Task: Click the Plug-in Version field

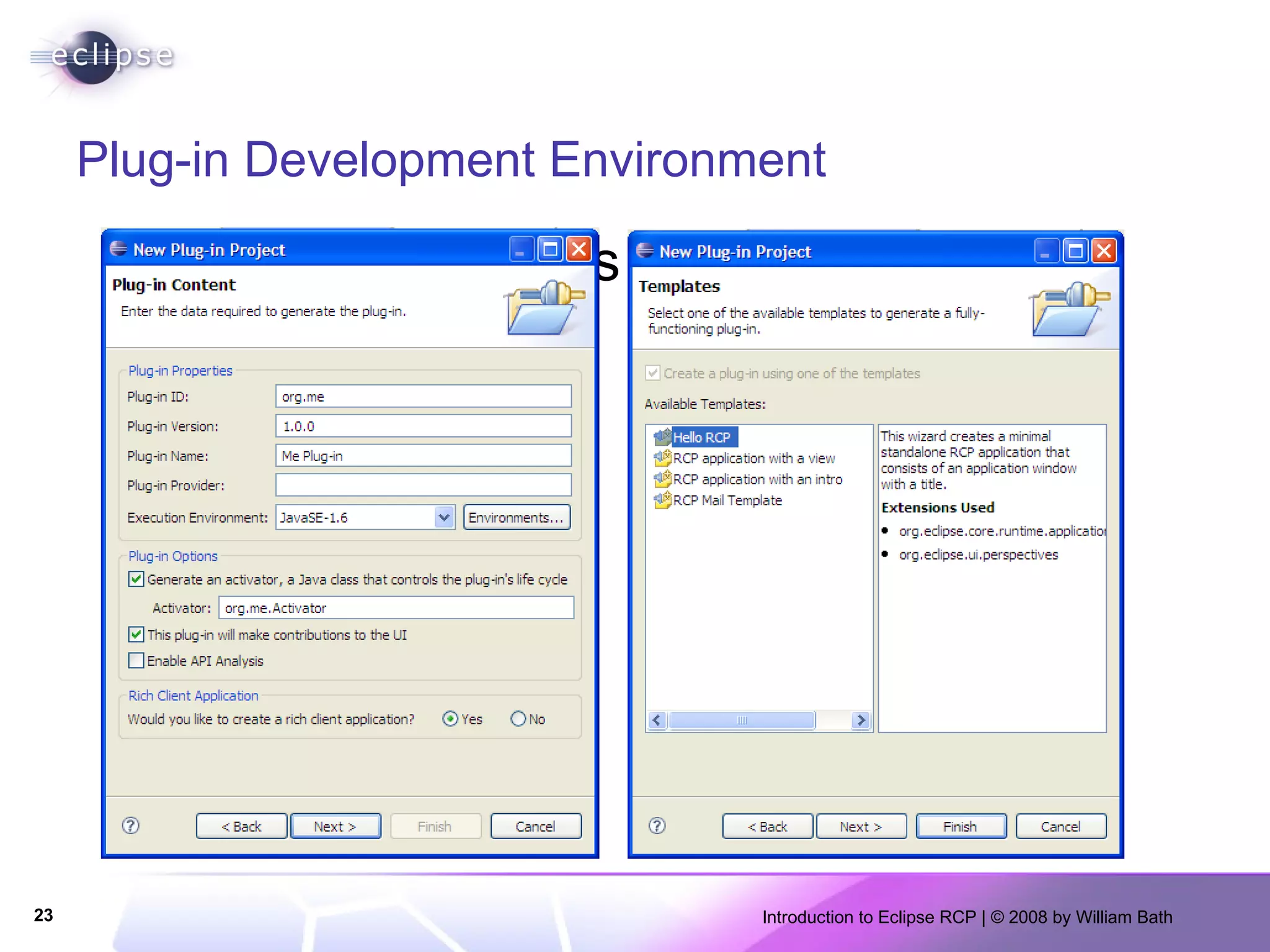Action: coord(424,426)
